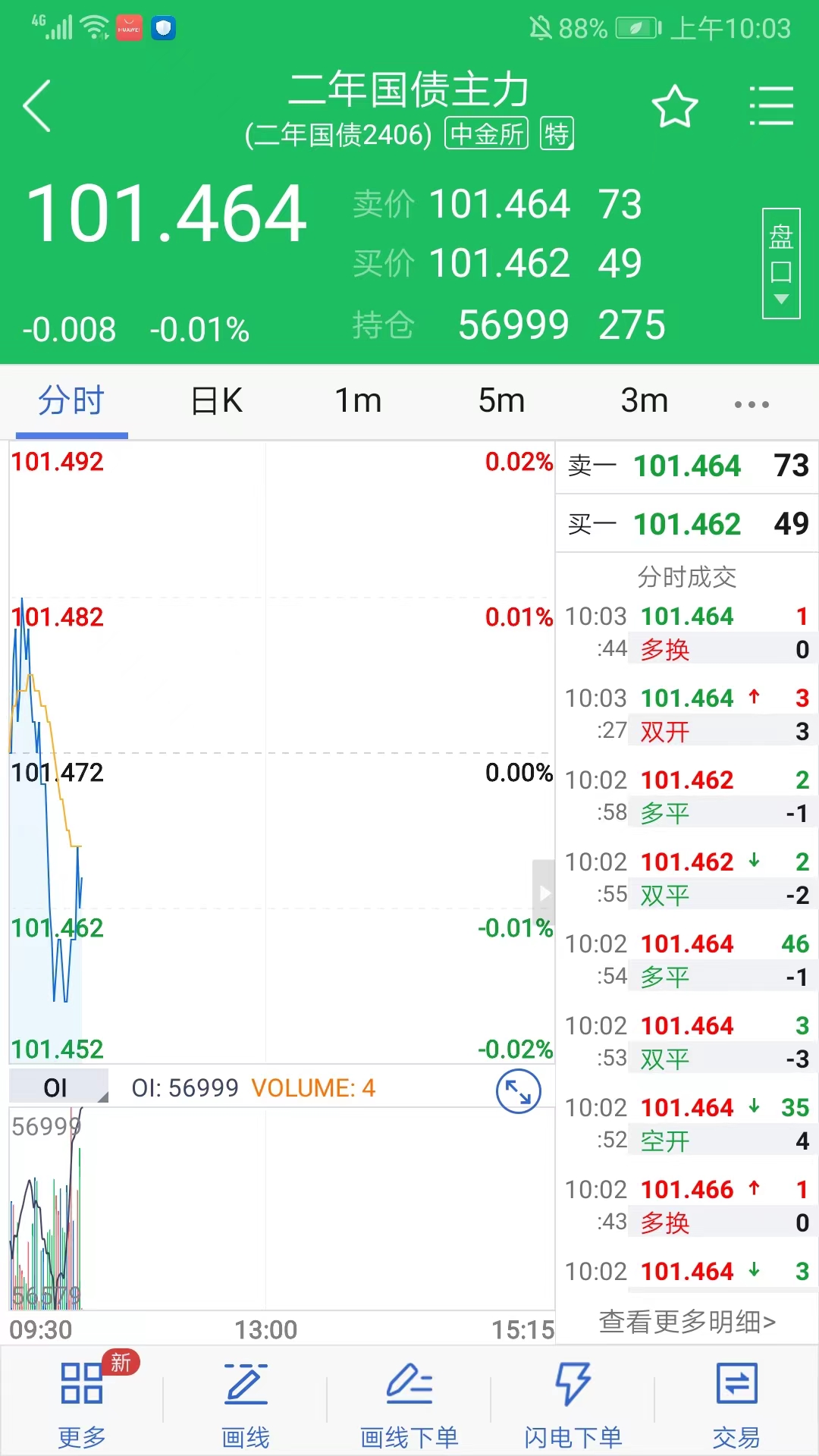
Task: Tap 查看更多明细 link
Action: [x=687, y=1322]
